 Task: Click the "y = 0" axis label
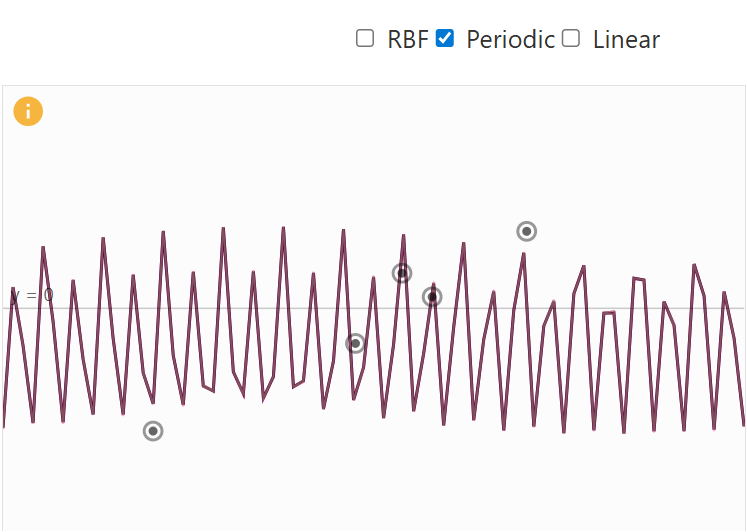tap(32, 295)
